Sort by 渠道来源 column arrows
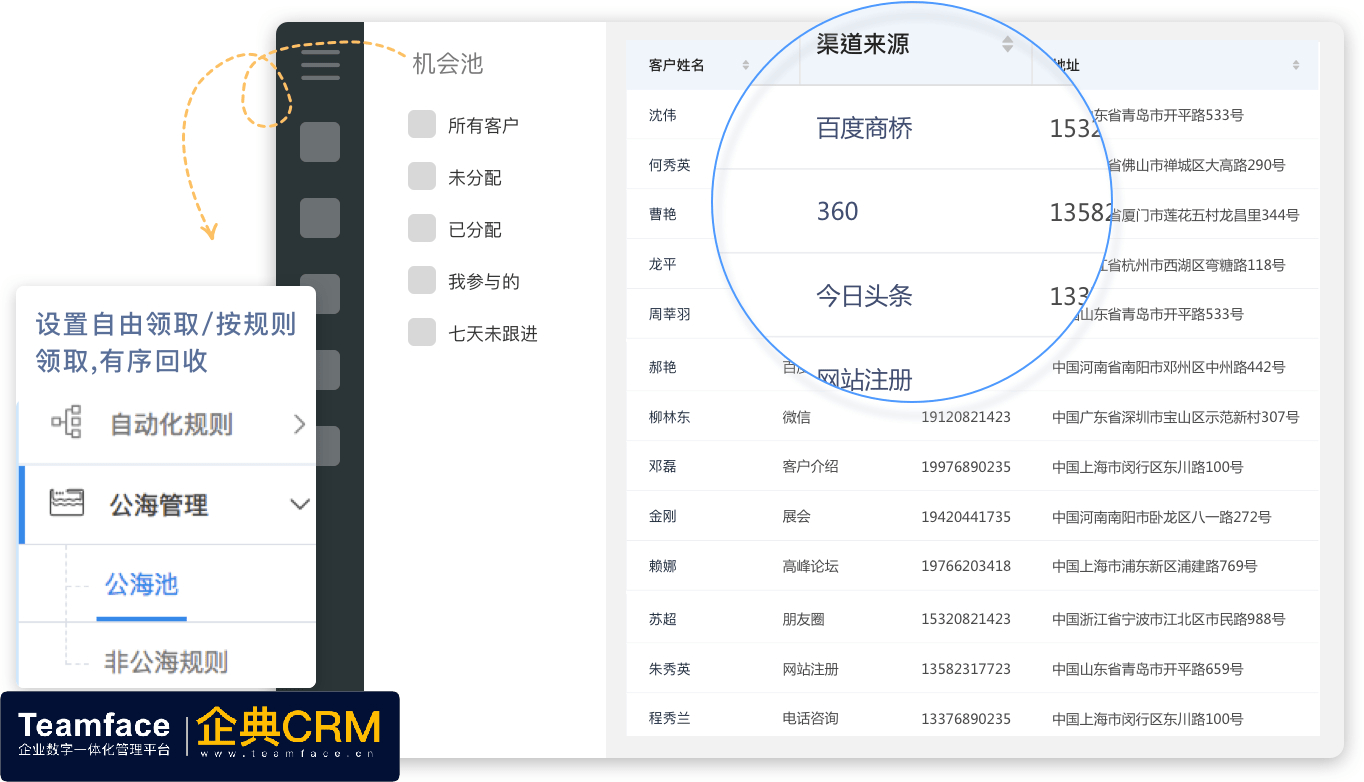The image size is (1364, 782). (x=1007, y=43)
